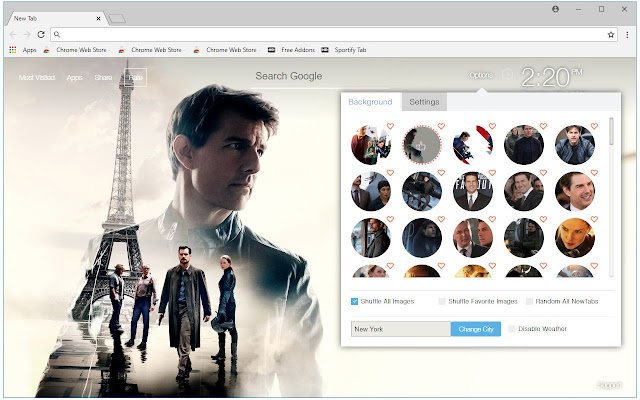Open the Apps grid bookmark icon
The width and height of the screenshot is (640, 400).
pyautogui.click(x=13, y=50)
